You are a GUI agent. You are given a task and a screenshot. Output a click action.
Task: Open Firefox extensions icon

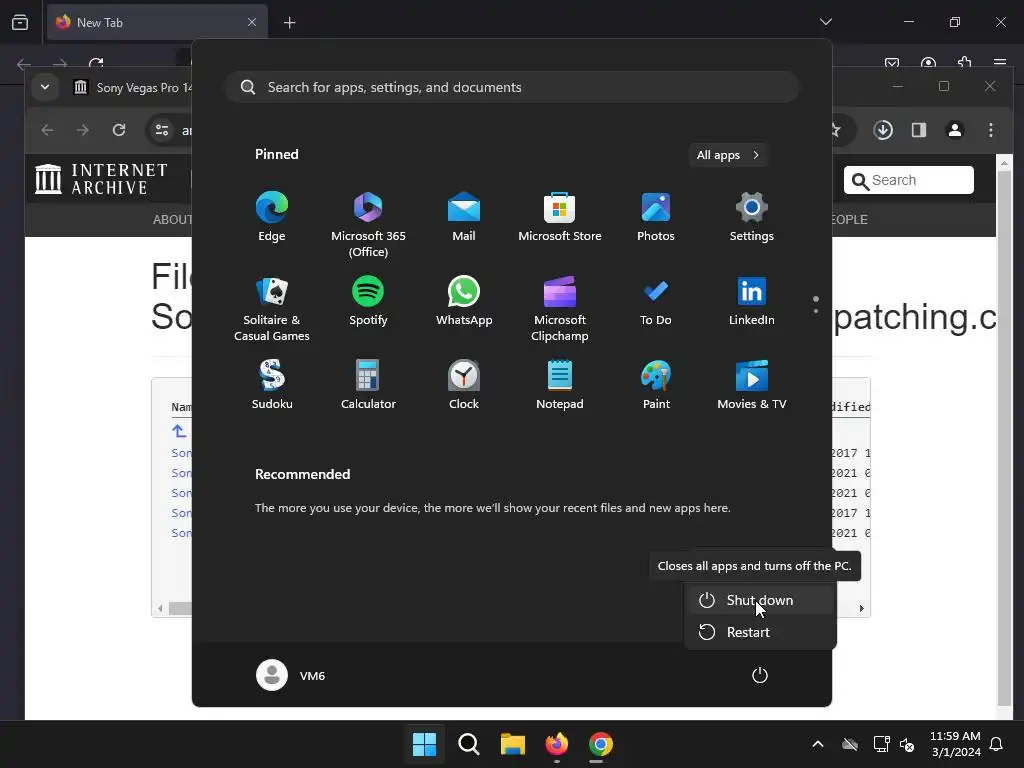tap(965, 63)
